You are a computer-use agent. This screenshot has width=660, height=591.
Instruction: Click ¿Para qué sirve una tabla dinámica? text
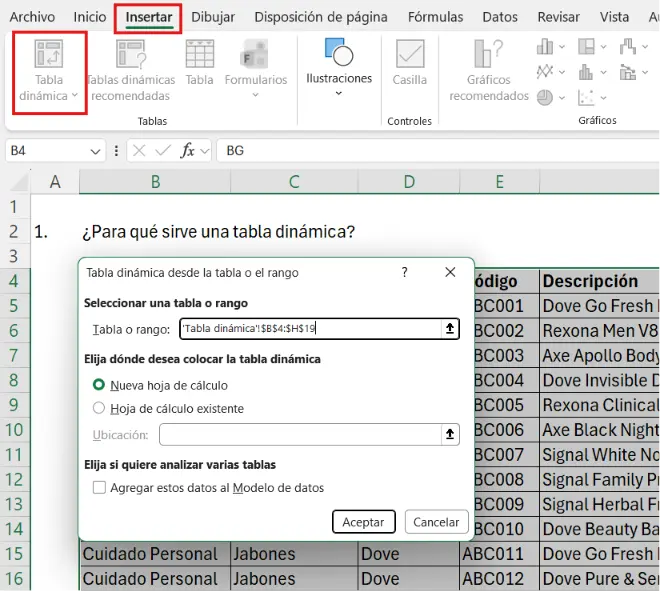pos(218,232)
